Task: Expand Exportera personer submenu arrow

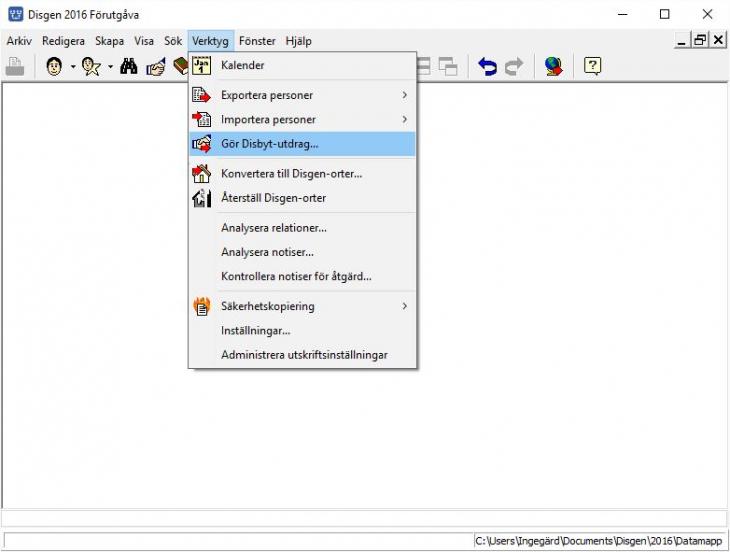Action: (405, 95)
